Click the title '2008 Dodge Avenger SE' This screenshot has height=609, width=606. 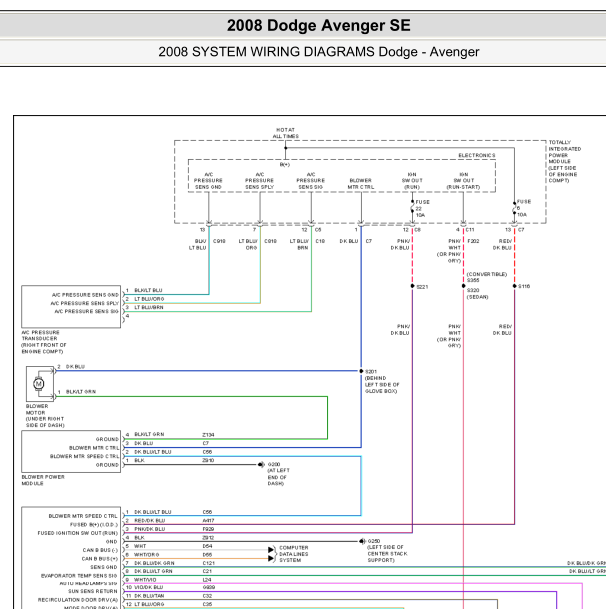pyautogui.click(x=319, y=26)
